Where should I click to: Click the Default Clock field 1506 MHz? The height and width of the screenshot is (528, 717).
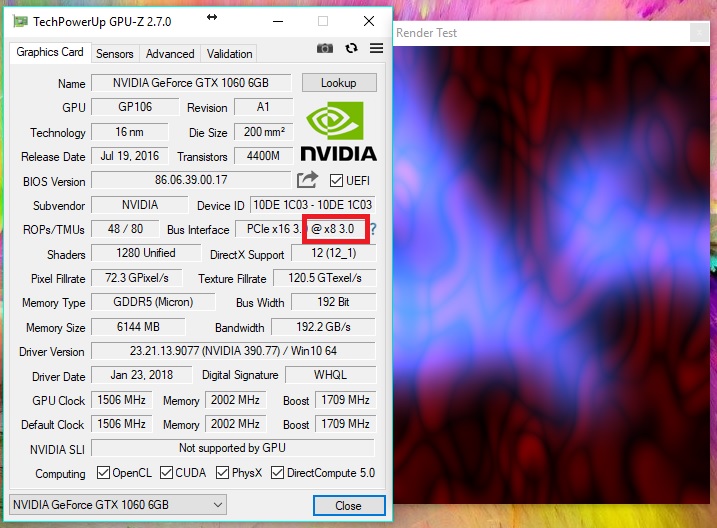[122, 424]
